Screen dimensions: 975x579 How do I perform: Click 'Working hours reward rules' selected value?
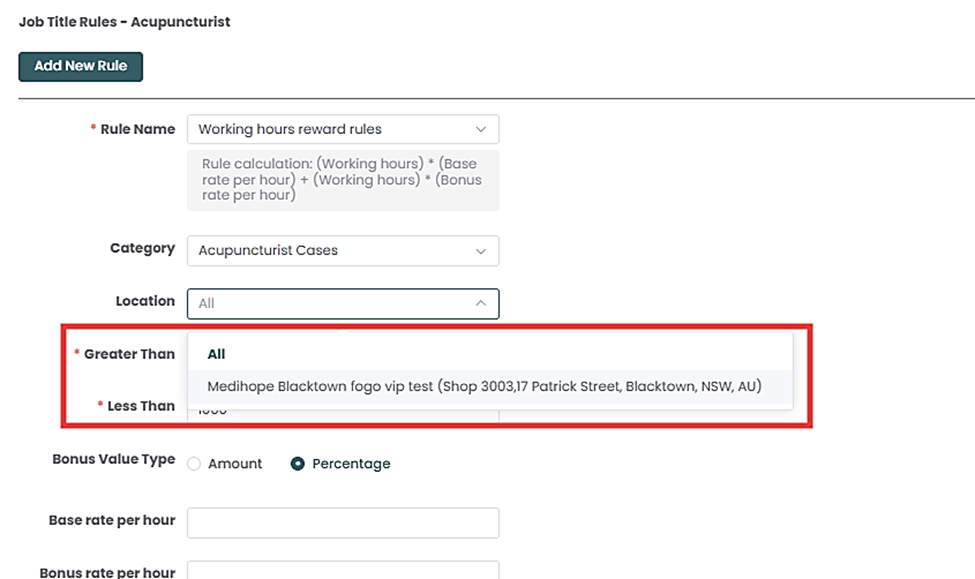[290, 129]
